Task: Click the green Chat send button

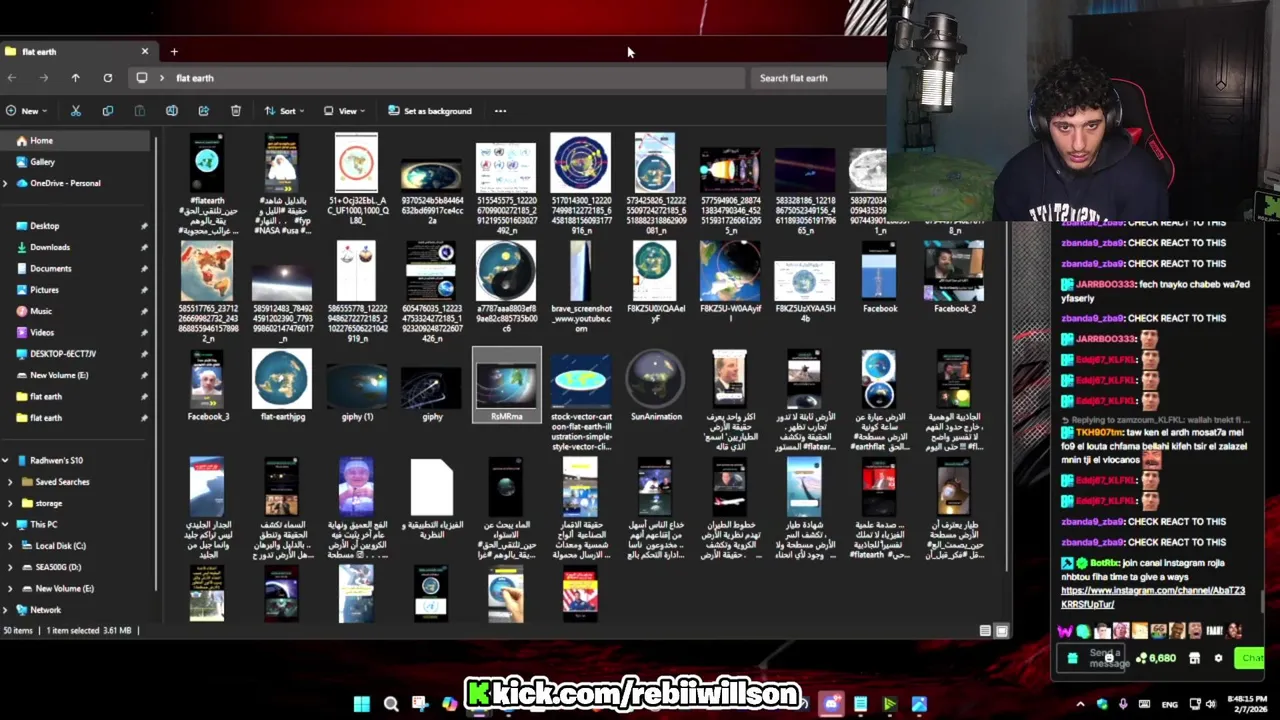Action: (x=1249, y=658)
